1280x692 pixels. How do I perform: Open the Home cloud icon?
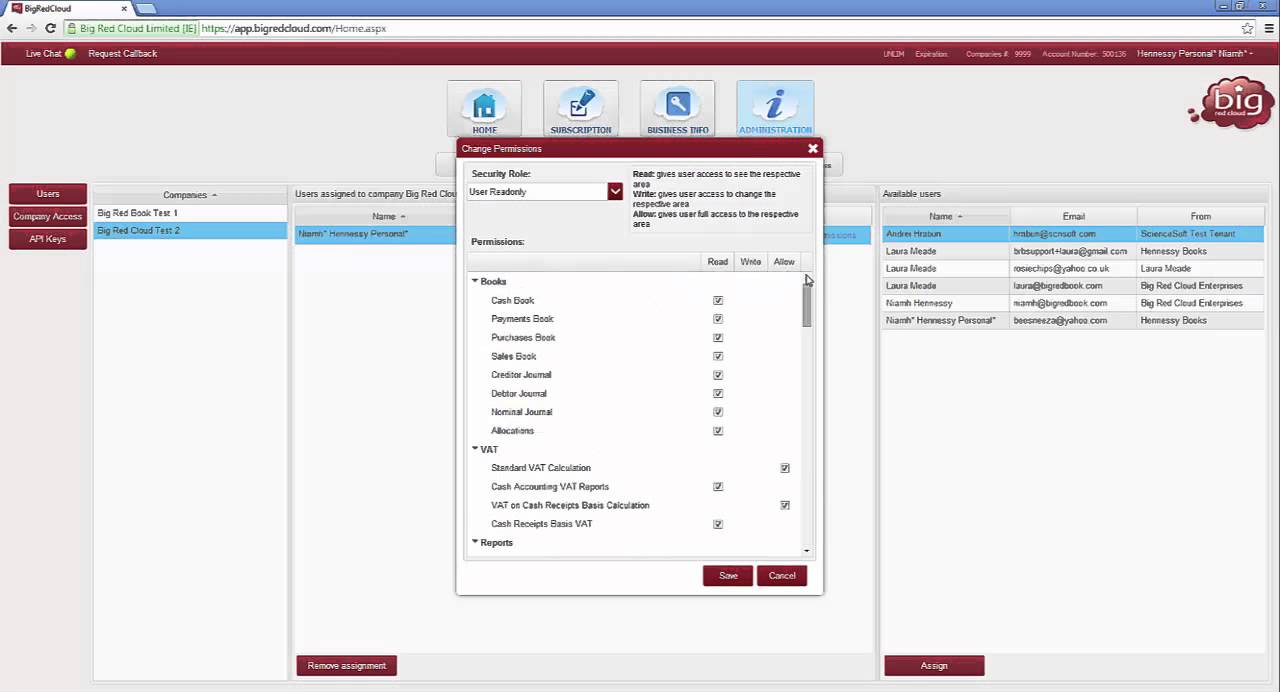click(x=484, y=109)
